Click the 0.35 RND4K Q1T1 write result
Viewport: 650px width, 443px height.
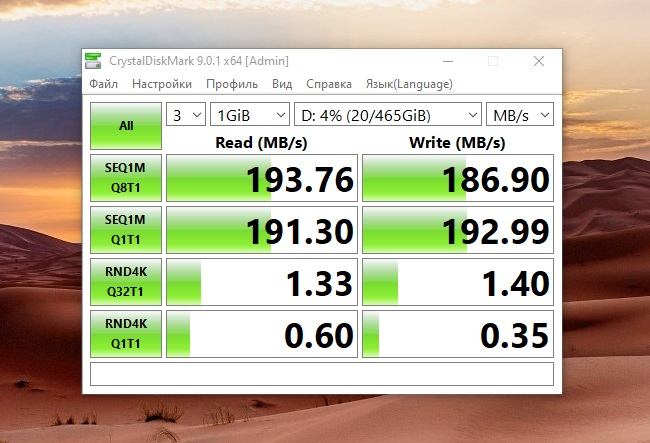tap(457, 335)
